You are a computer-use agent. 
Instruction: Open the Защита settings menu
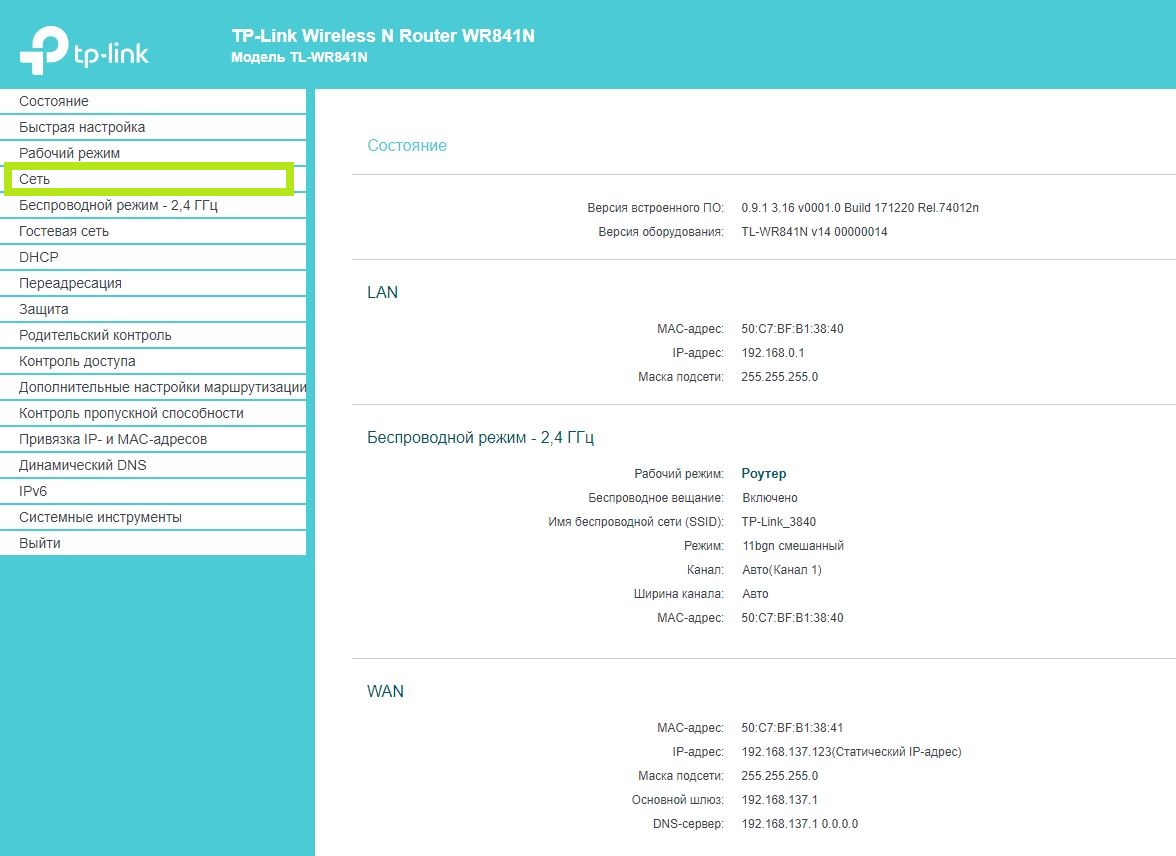coord(44,309)
